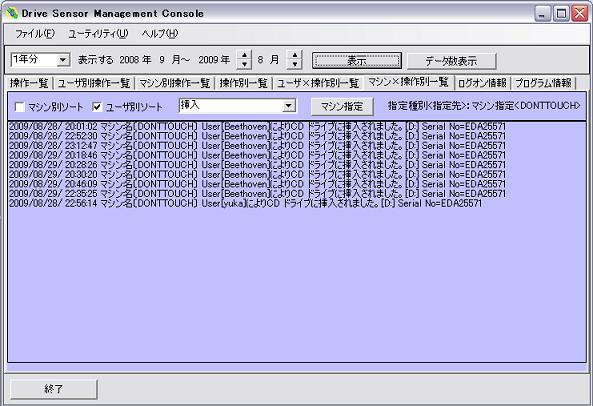
Task: Increase the year with the up stepper arrow
Action: [244, 55]
